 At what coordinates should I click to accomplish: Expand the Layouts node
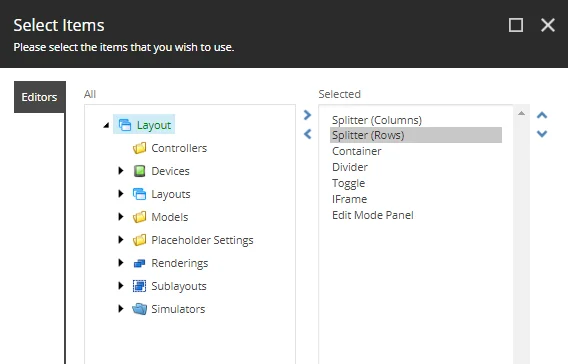121,194
